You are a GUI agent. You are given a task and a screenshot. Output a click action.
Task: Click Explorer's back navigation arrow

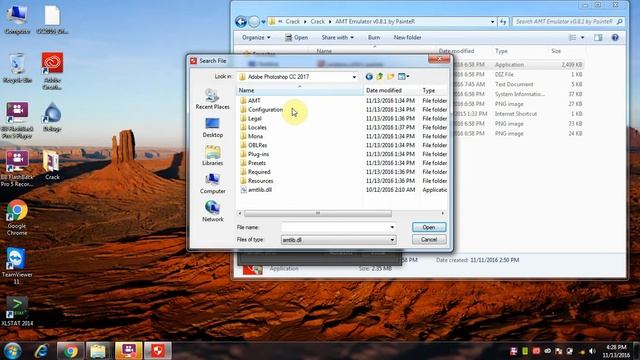tap(241, 22)
